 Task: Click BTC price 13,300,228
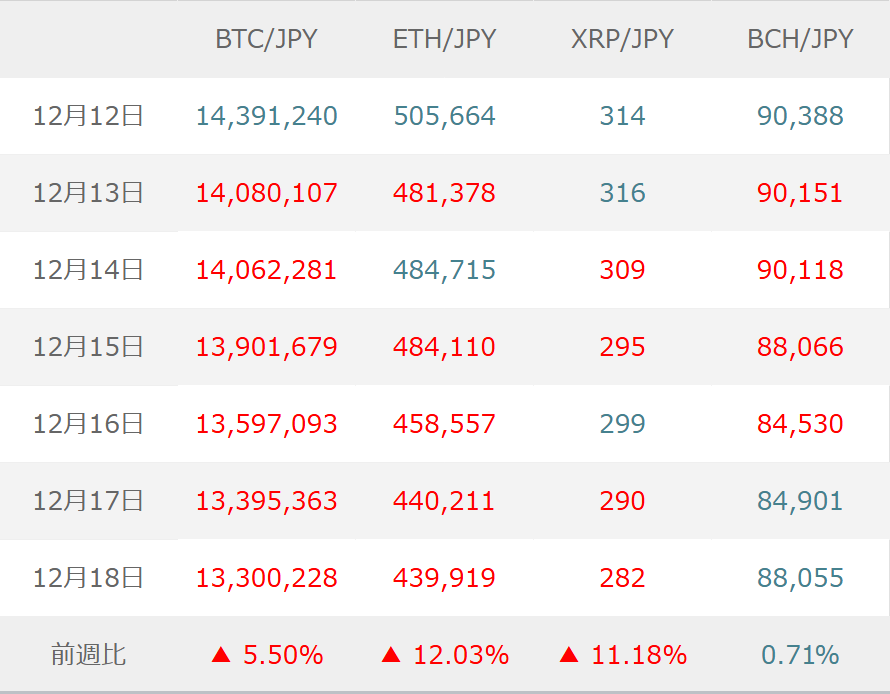pyautogui.click(x=266, y=578)
